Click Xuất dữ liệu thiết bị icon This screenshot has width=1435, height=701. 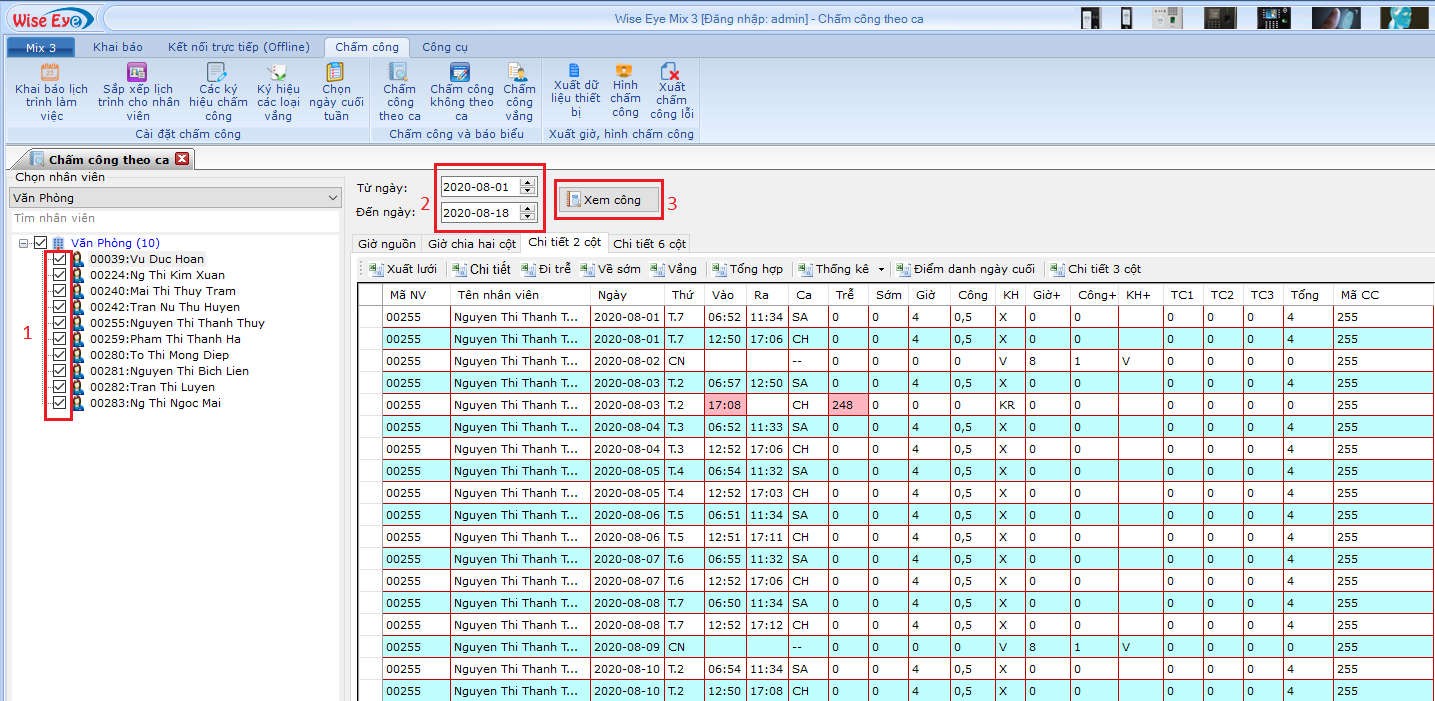(x=575, y=70)
